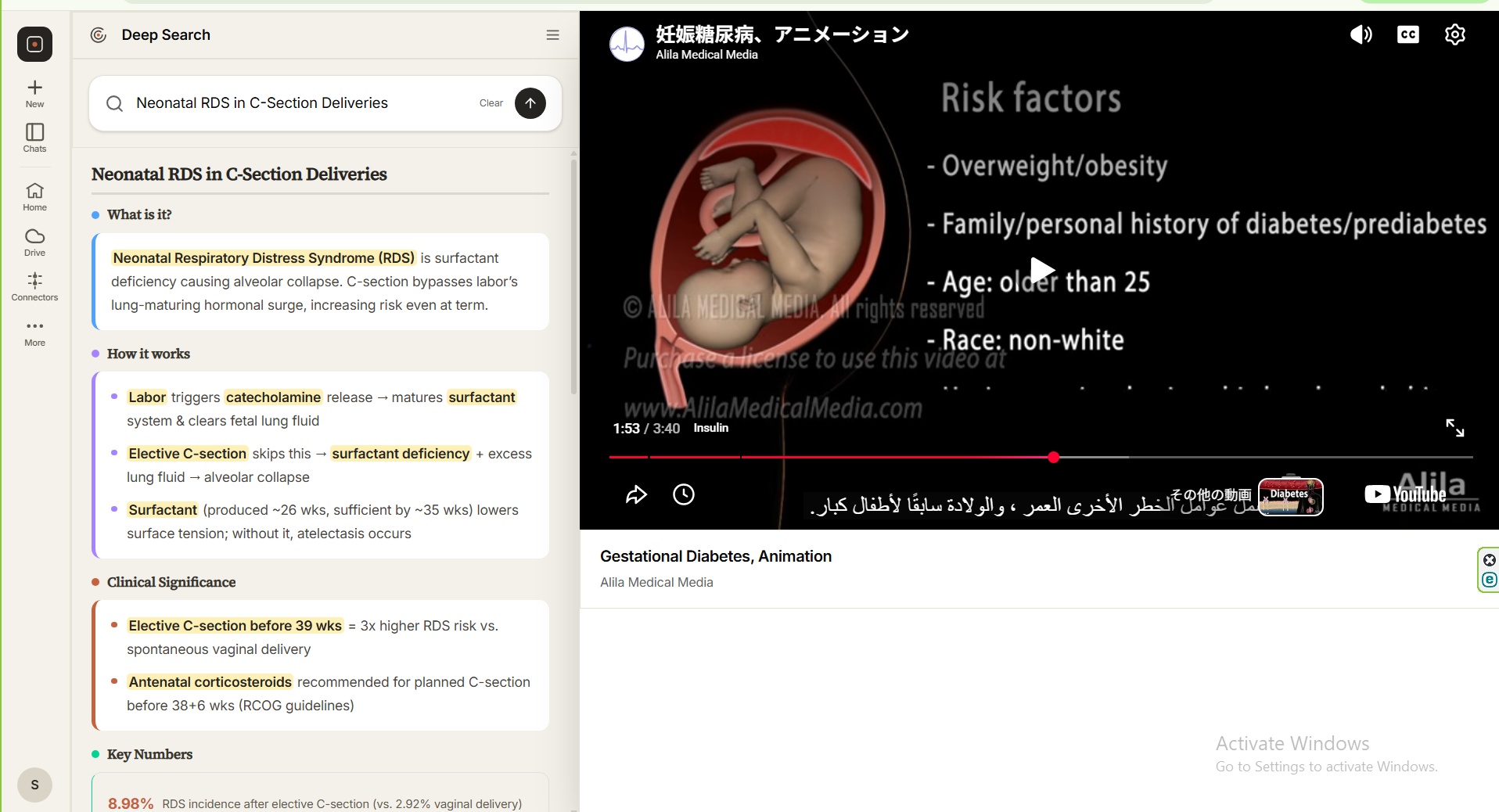
Task: Submit the search with the arrow button
Action: pyautogui.click(x=530, y=103)
